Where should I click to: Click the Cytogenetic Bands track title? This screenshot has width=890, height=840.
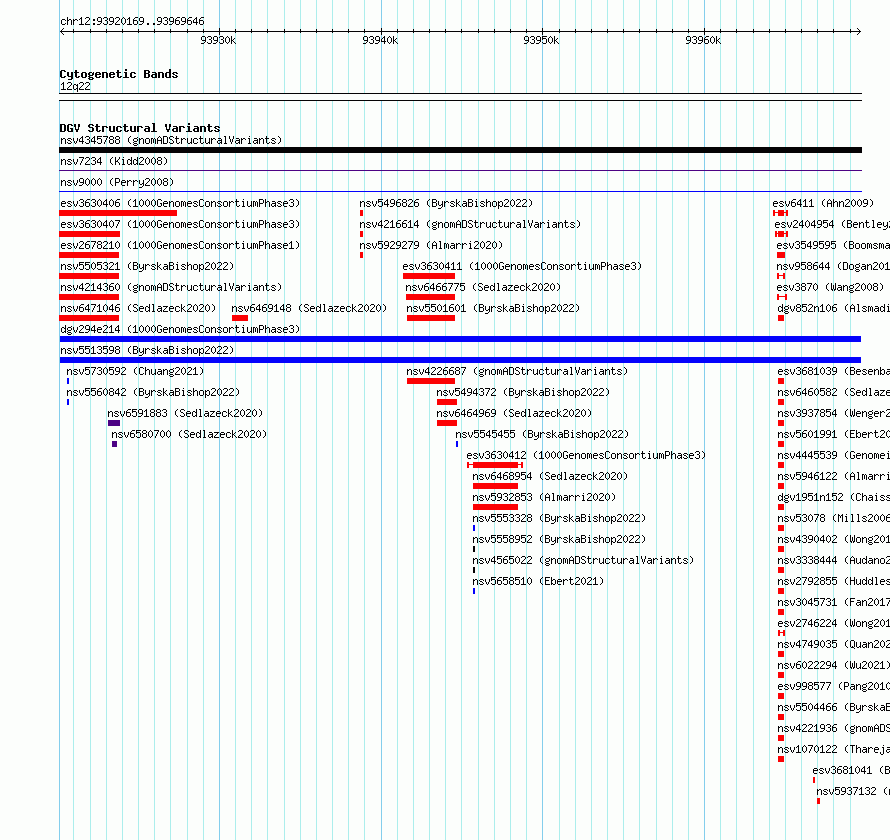pyautogui.click(x=119, y=74)
